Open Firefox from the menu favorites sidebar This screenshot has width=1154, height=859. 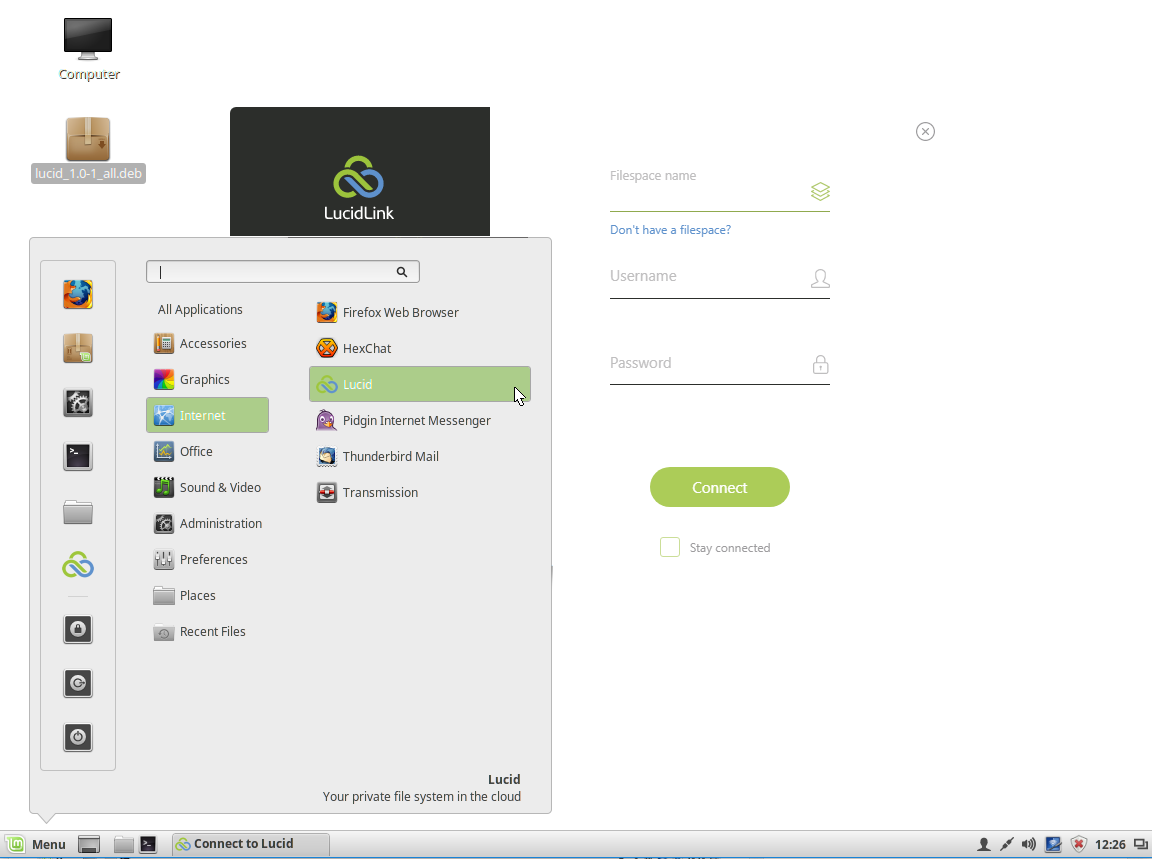coord(78,294)
